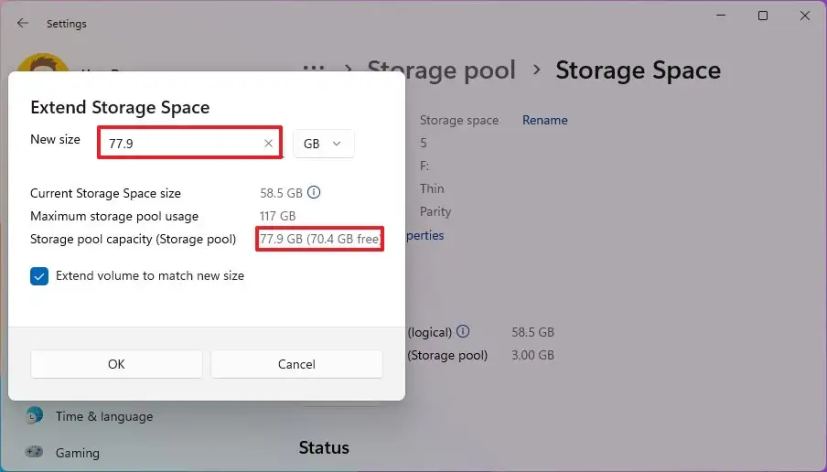
Task: Click info icon beside Current Storage Space size
Action: click(314, 192)
